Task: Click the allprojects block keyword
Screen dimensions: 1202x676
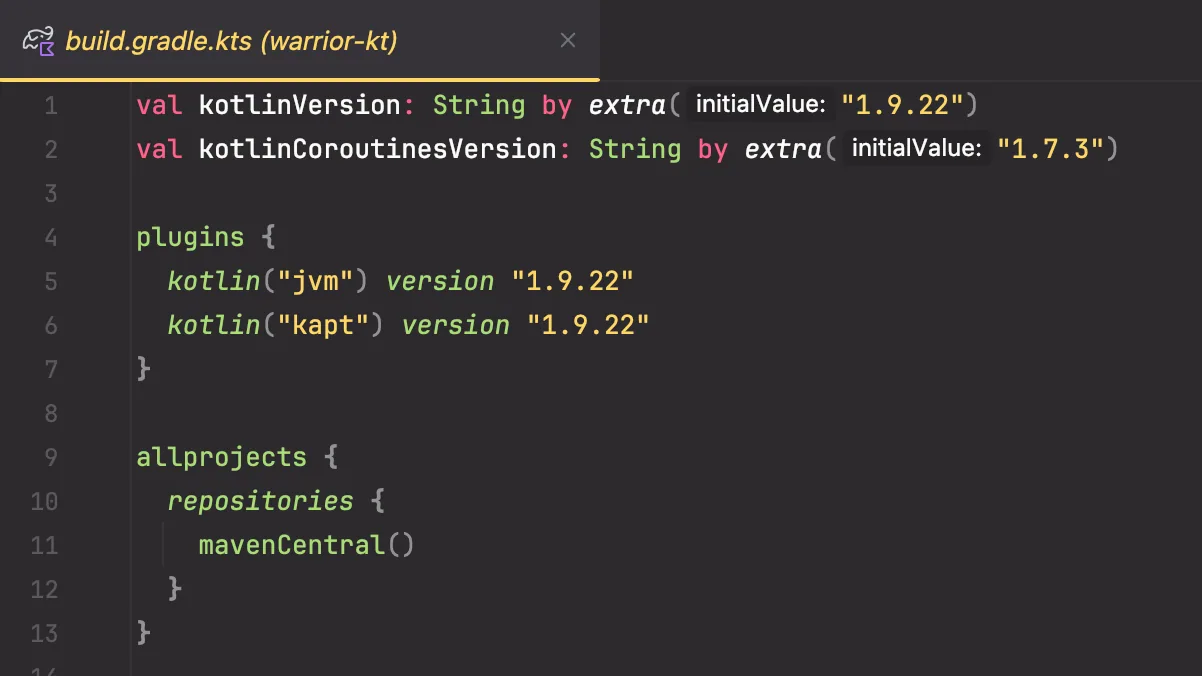Action: (x=222, y=457)
